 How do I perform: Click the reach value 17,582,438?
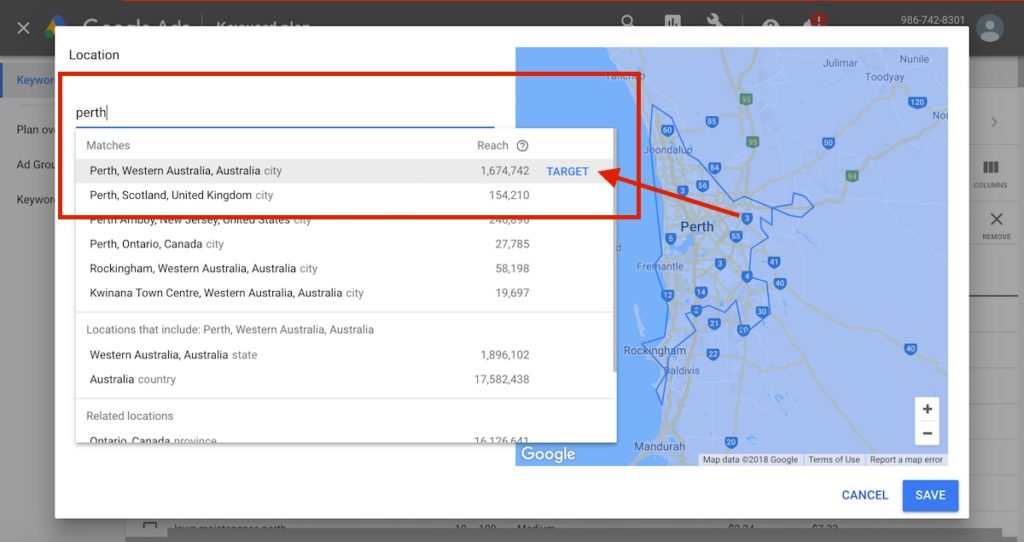(502, 379)
